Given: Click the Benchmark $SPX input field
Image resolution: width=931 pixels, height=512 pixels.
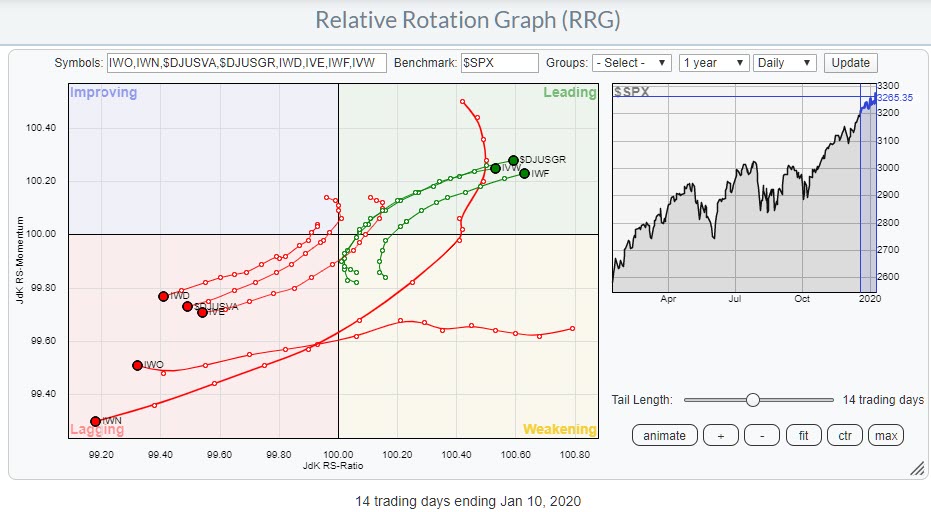Looking at the screenshot, I should point(499,62).
